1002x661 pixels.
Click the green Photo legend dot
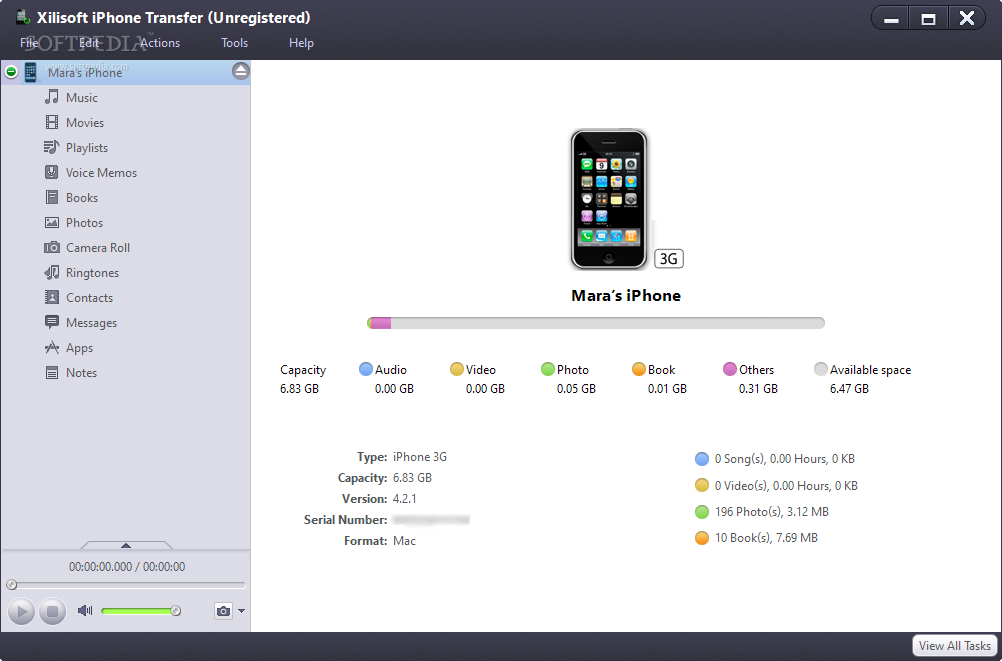pos(548,369)
